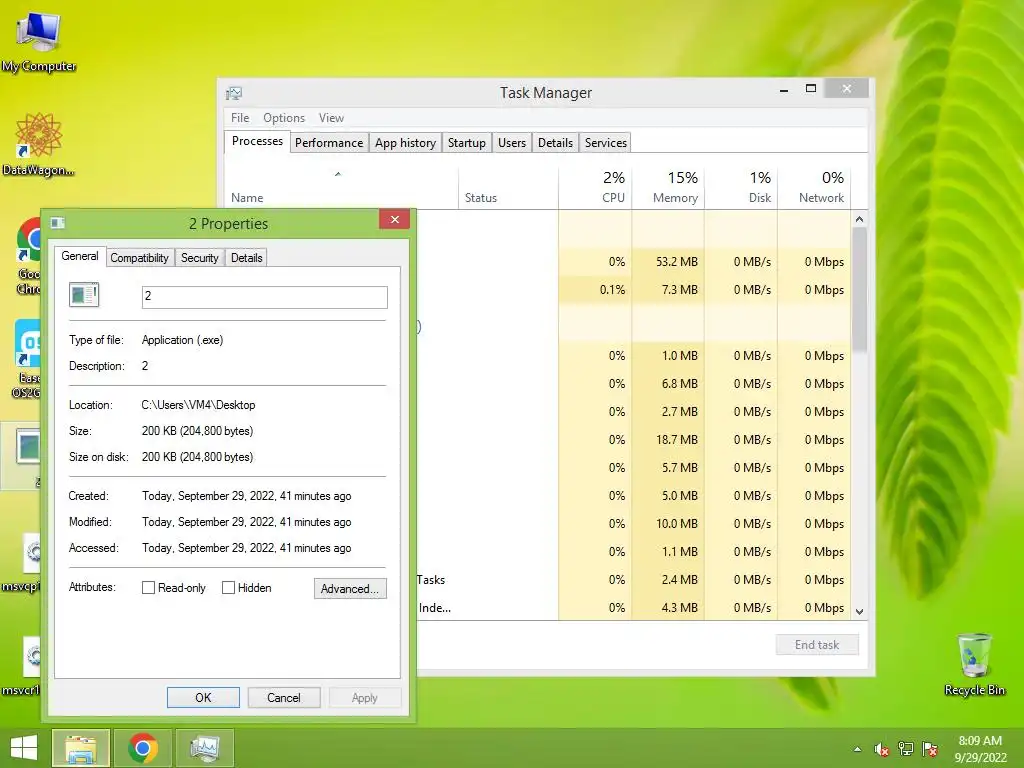
Task: Select the row with 53.2 MB memory
Action: [633, 262]
